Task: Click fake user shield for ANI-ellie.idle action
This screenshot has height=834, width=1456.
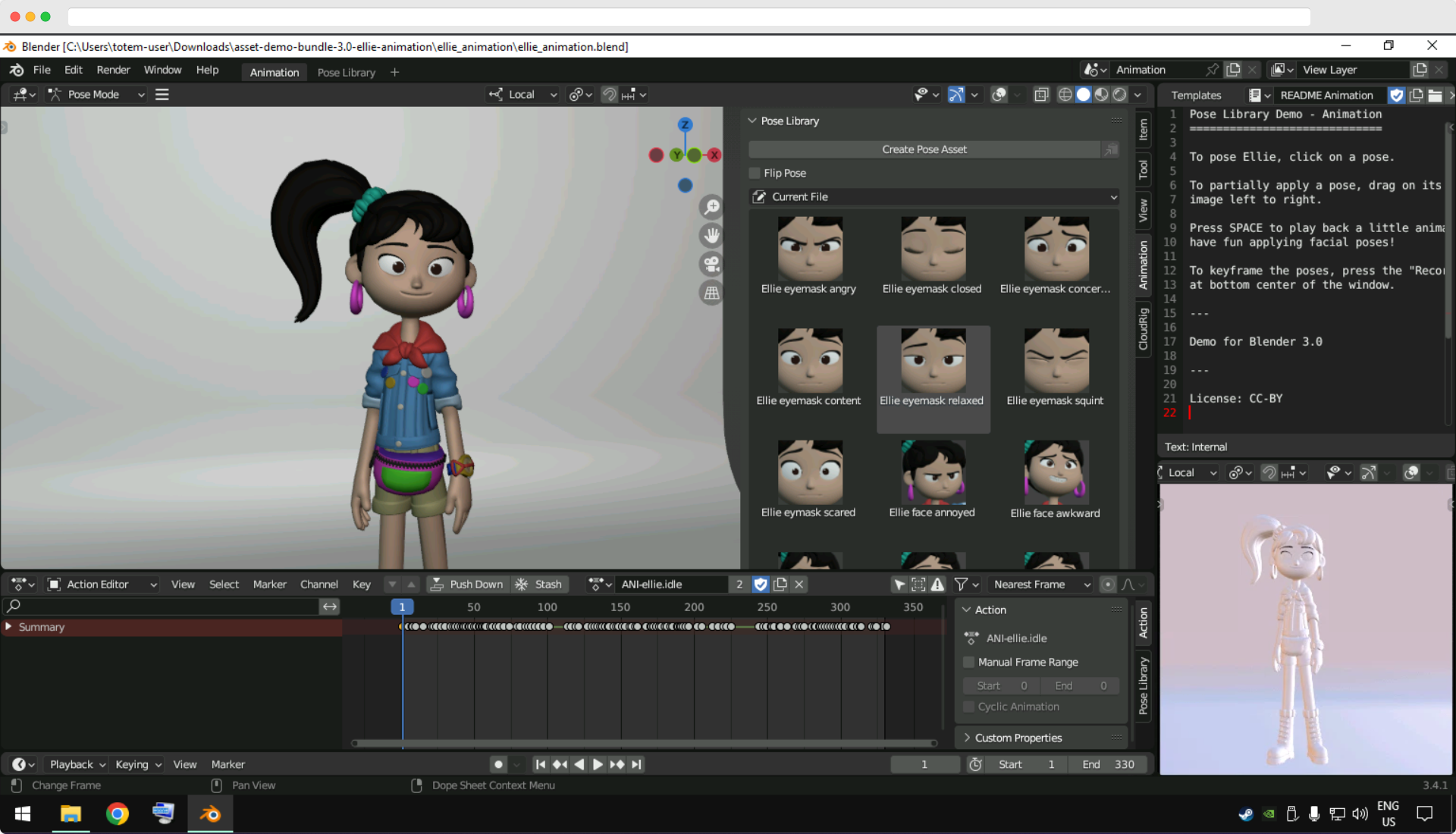Action: (x=761, y=585)
